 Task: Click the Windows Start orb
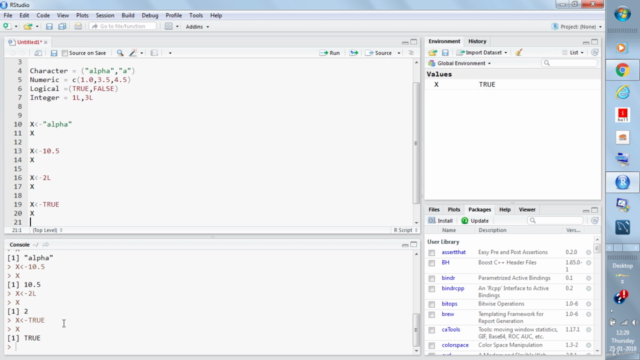click(622, 14)
